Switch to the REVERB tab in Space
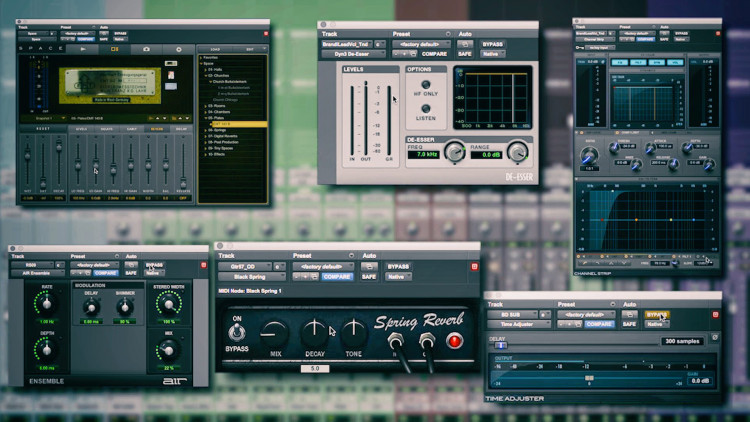 156,129
